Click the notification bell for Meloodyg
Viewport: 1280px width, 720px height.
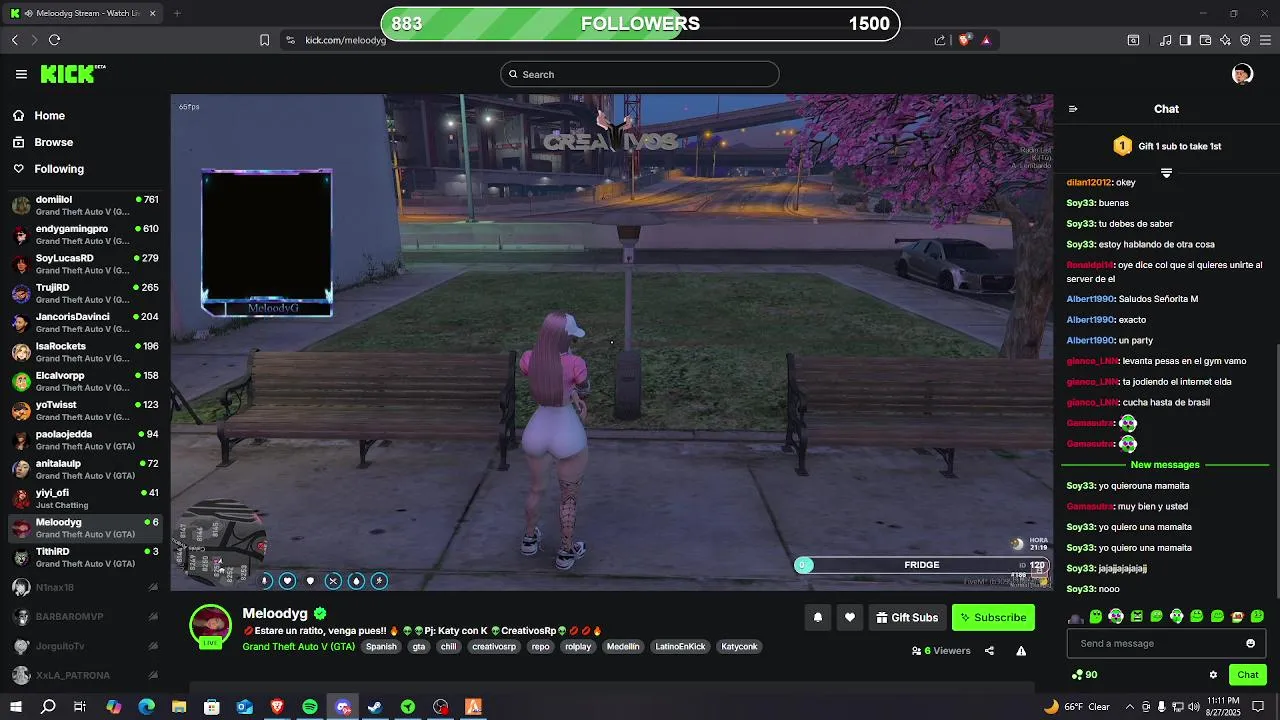(x=817, y=618)
